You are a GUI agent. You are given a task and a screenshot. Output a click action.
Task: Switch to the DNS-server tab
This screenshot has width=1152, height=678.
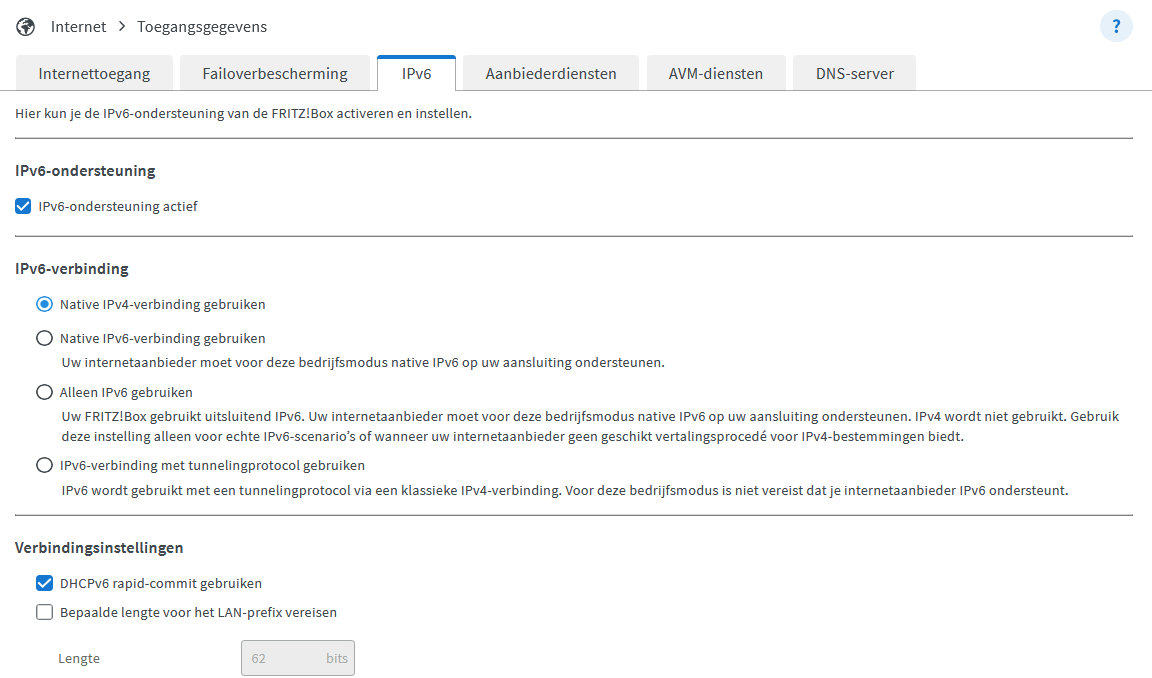click(854, 74)
